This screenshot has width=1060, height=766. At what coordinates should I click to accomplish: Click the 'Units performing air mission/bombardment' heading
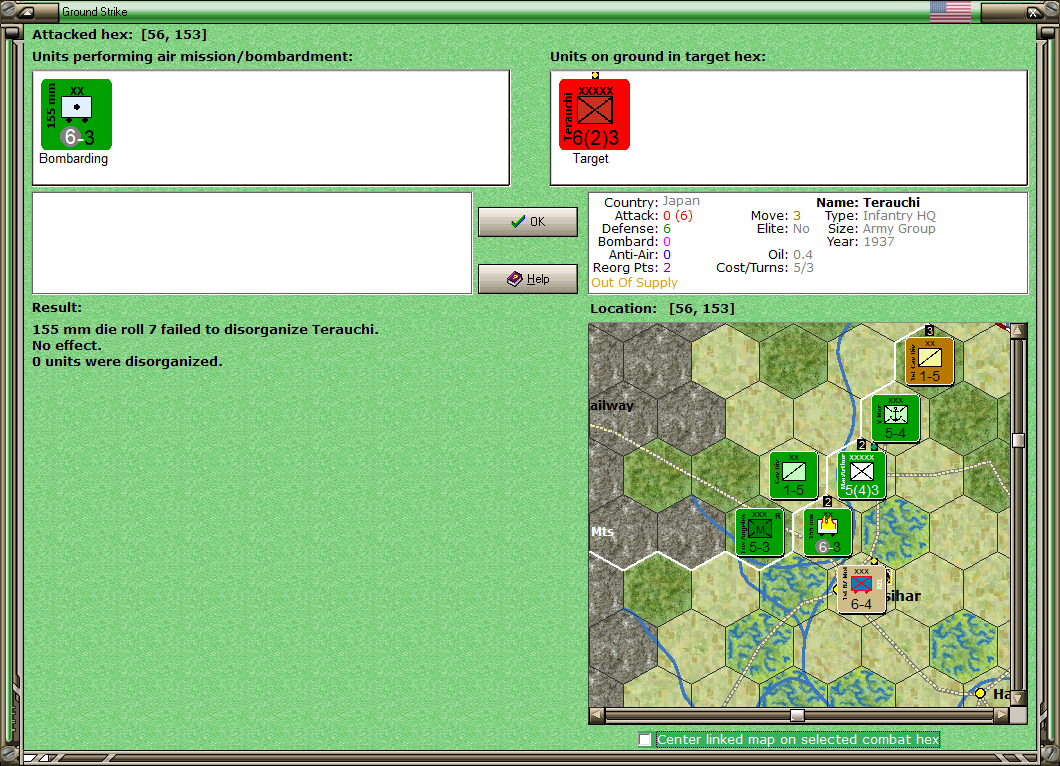tap(193, 57)
